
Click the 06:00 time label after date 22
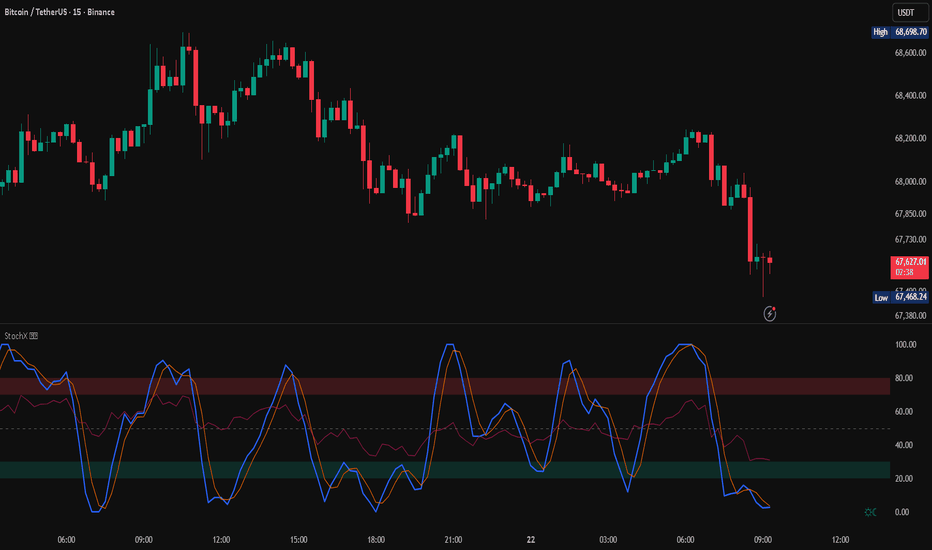click(x=685, y=540)
